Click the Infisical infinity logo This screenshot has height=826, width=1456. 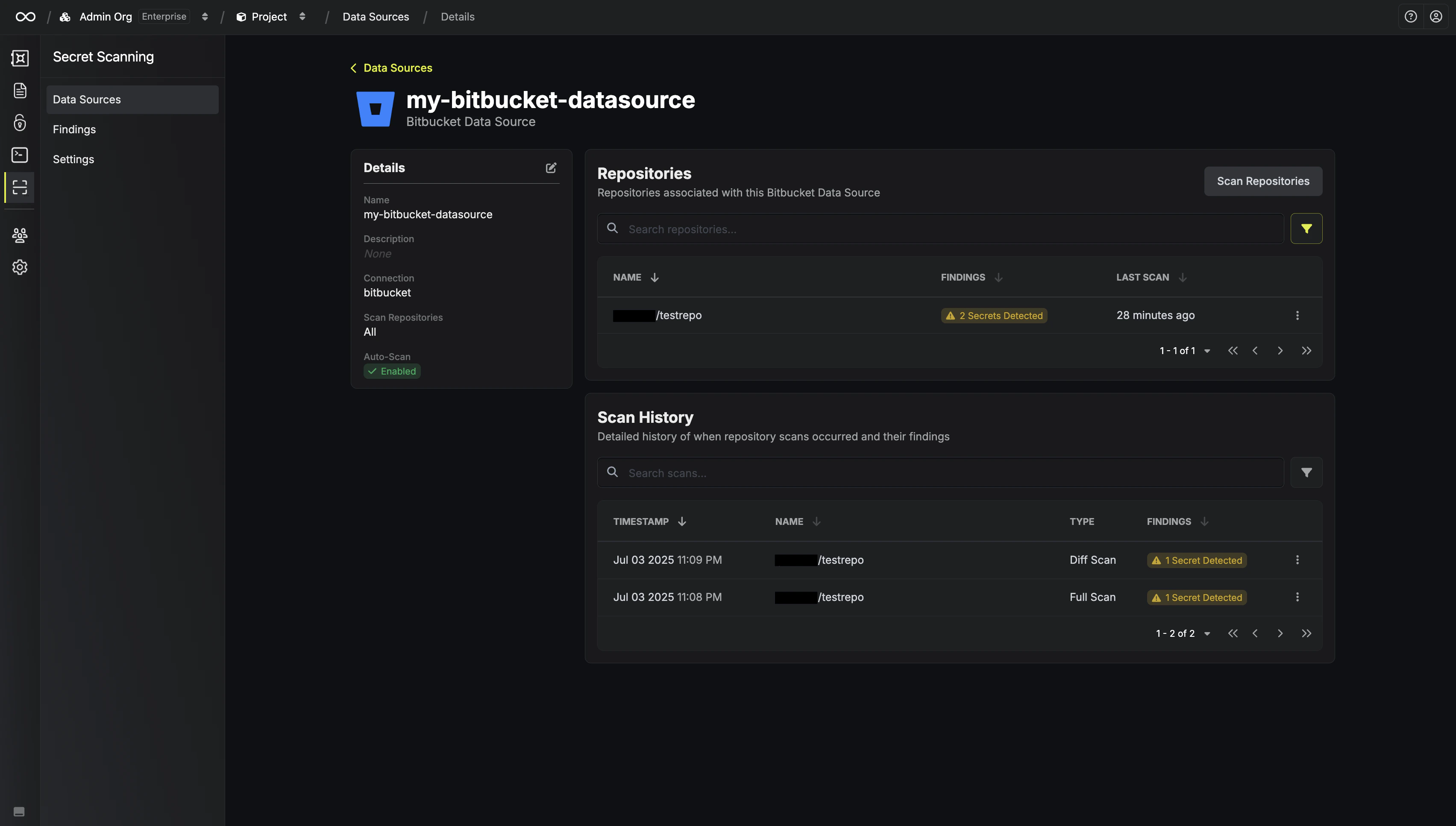click(x=26, y=17)
